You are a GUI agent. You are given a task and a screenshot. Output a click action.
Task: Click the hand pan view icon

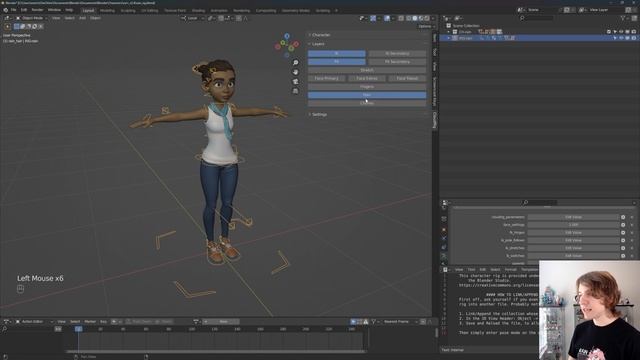(296, 72)
